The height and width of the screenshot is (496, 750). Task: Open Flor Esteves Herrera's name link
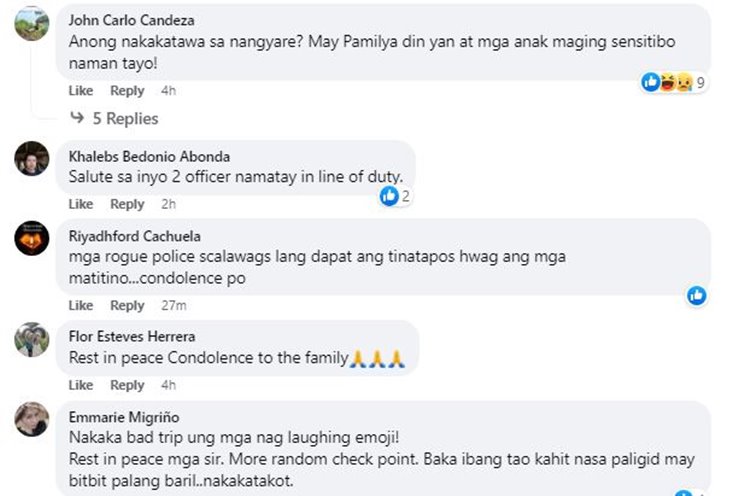[x=132, y=336]
